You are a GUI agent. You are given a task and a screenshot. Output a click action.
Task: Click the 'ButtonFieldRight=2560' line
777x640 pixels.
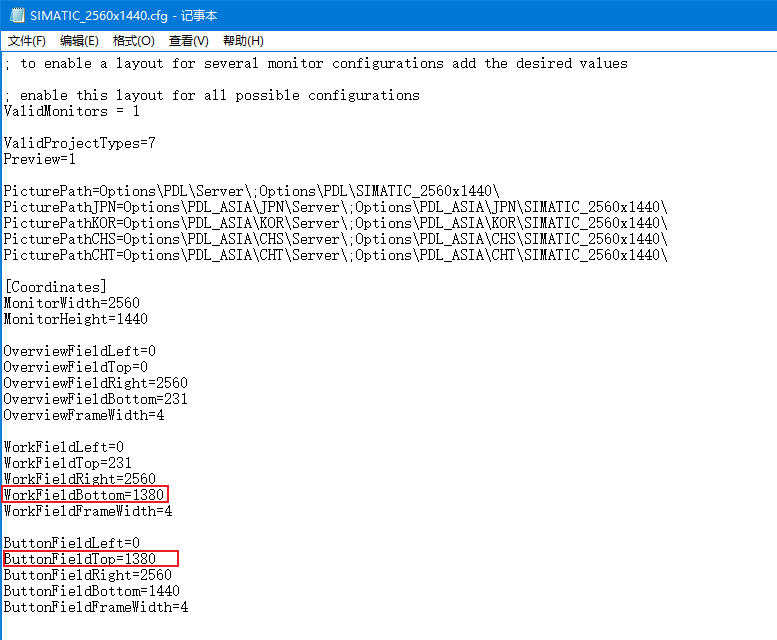[88, 575]
